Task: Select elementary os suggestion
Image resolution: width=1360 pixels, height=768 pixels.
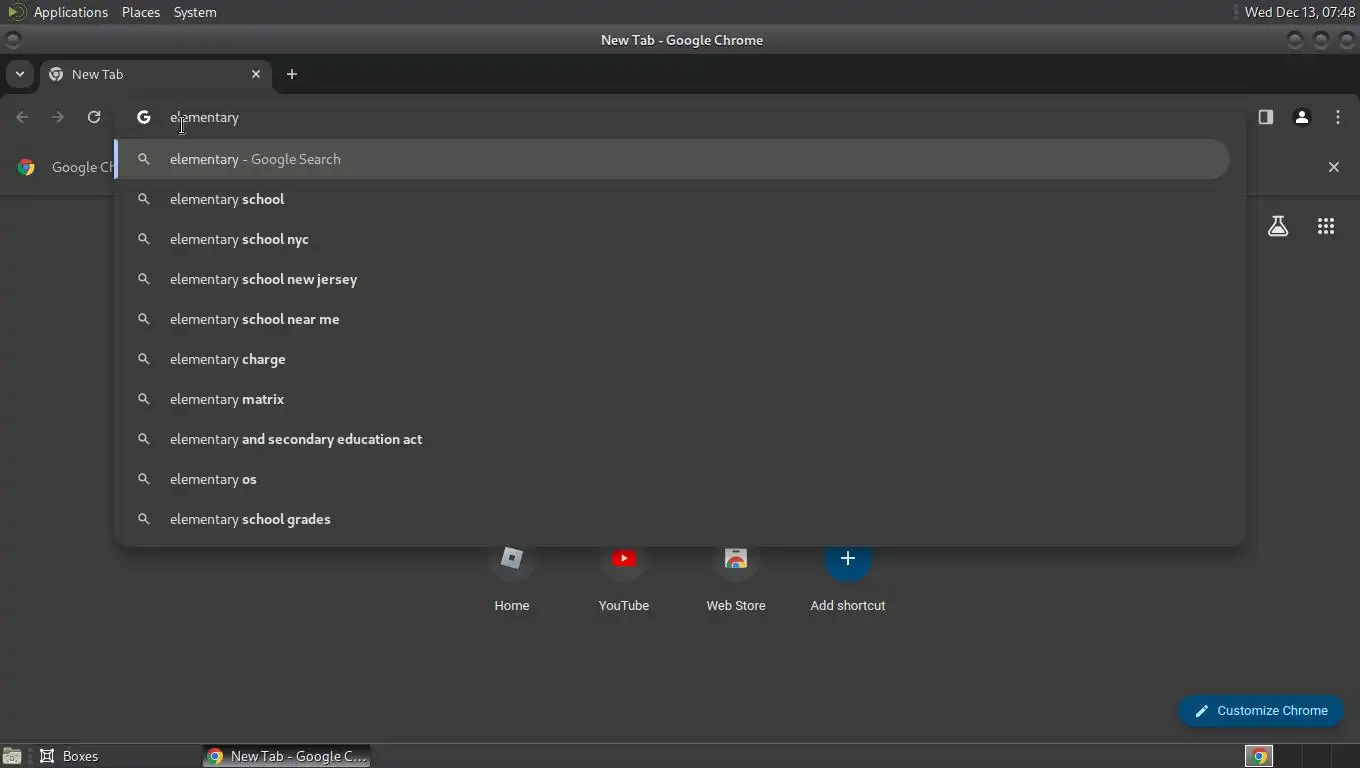Action: [x=672, y=479]
